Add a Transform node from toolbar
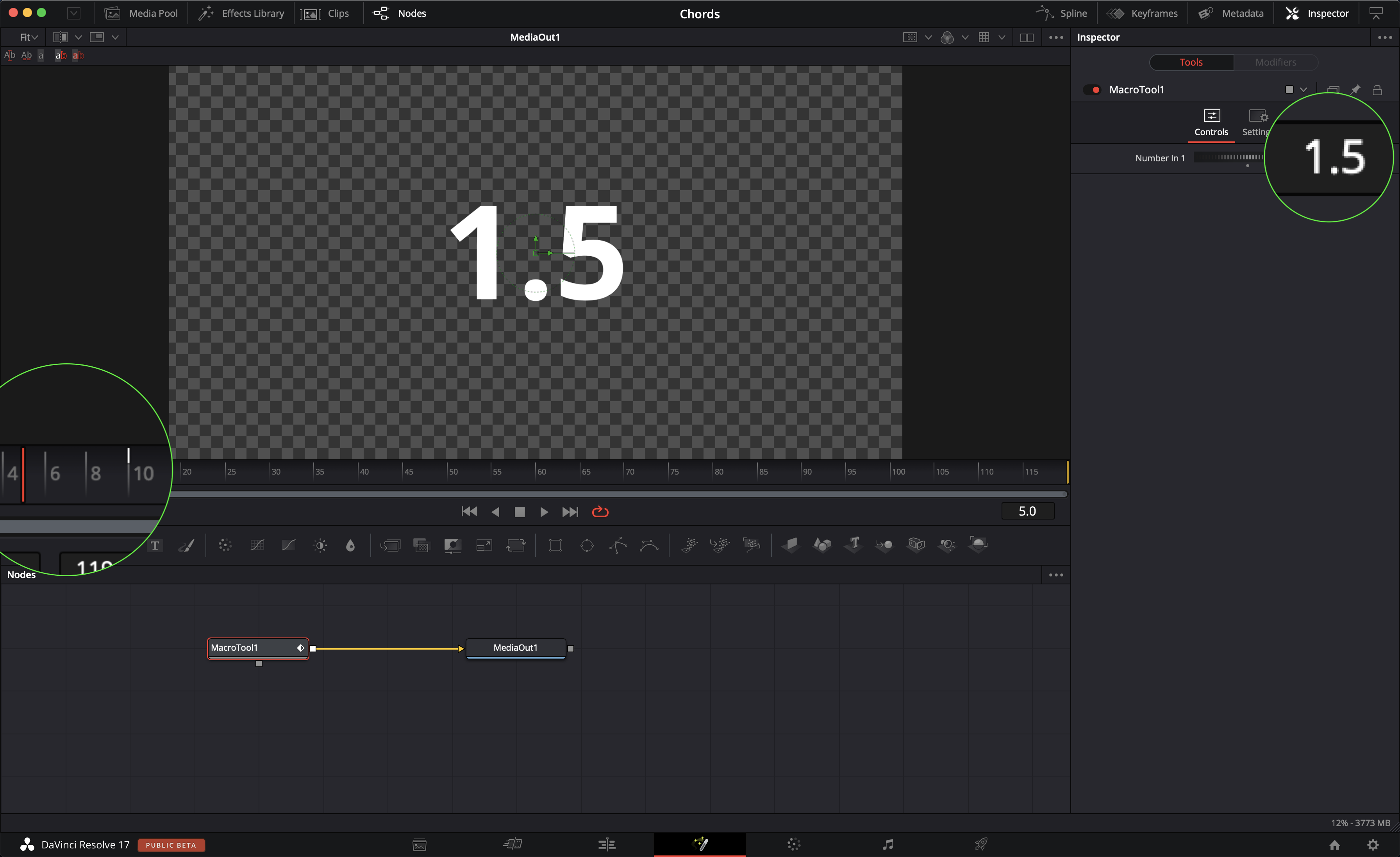The height and width of the screenshot is (857, 1400). 516,546
